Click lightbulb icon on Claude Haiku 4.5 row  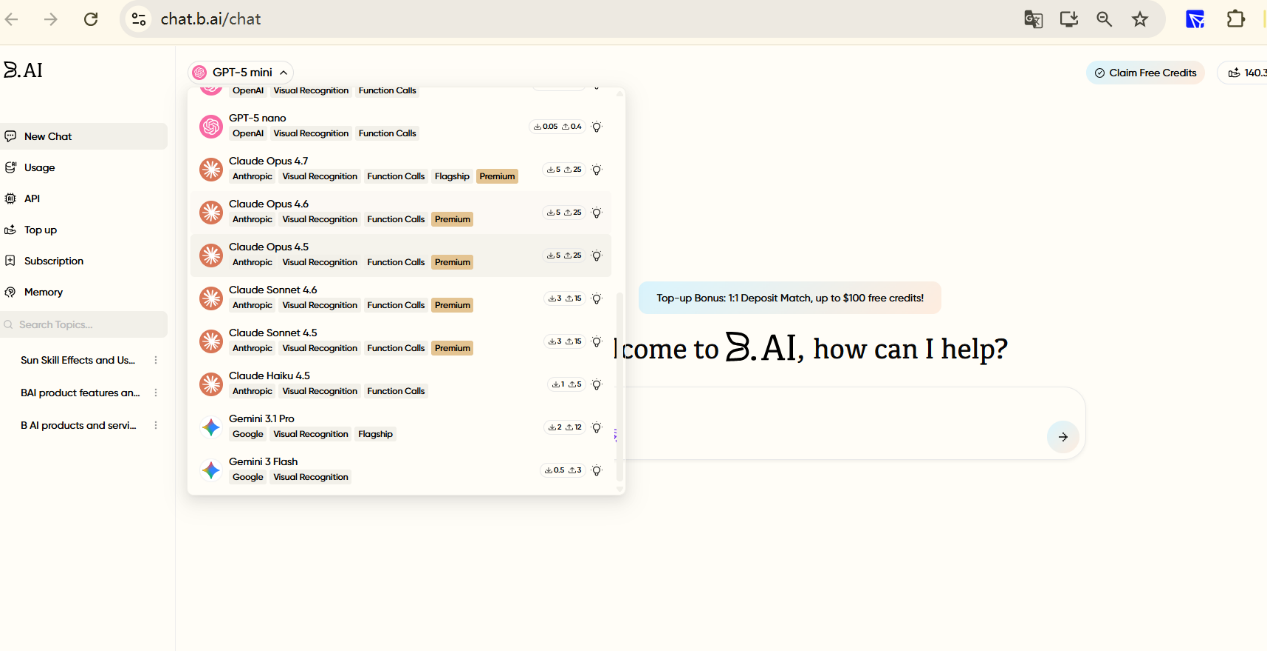tap(597, 385)
